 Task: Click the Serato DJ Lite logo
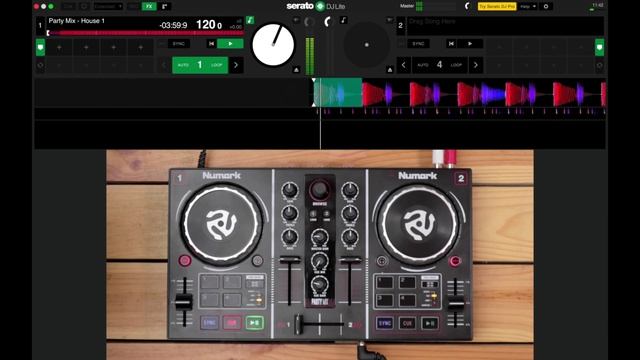(x=316, y=6)
